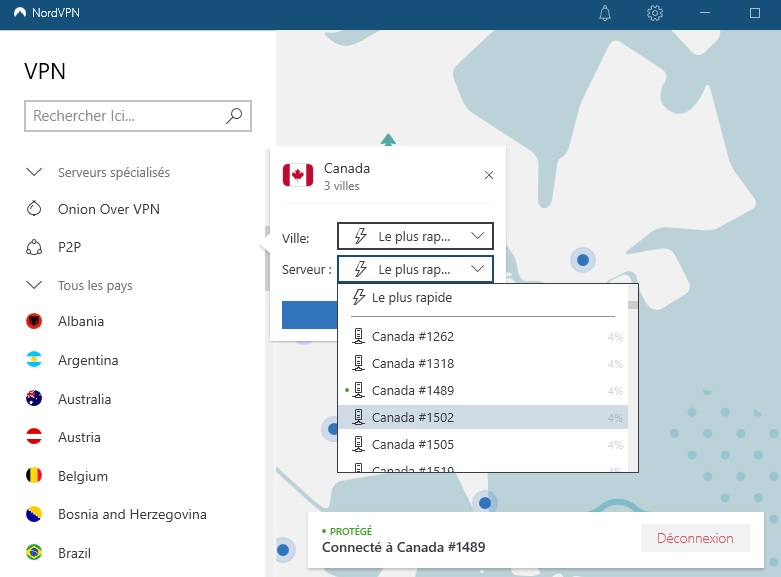The image size is (781, 577).
Task: Click the Belgium flag icon
Action: 34,475
